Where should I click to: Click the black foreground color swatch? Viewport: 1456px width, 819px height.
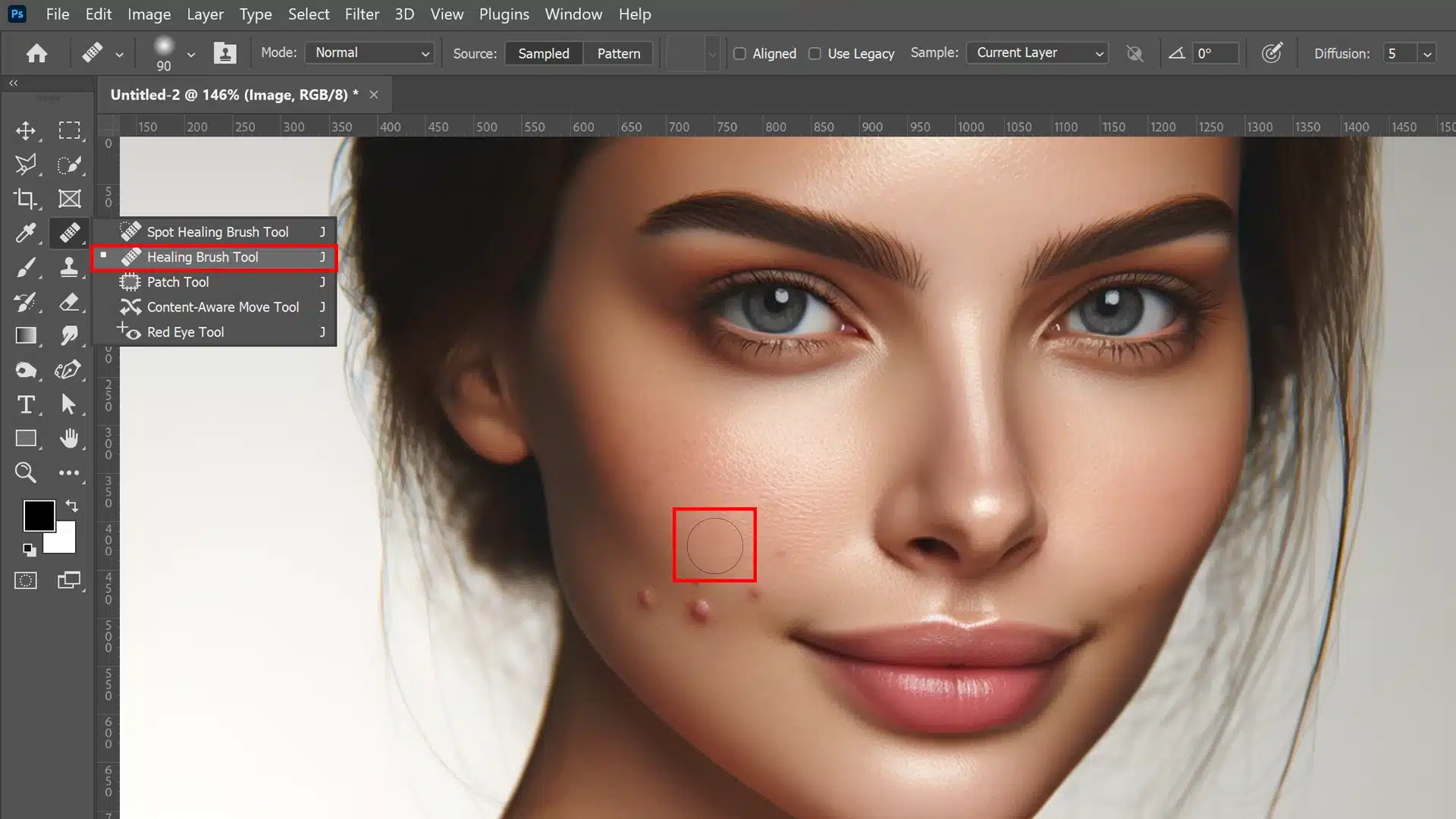click(x=38, y=515)
